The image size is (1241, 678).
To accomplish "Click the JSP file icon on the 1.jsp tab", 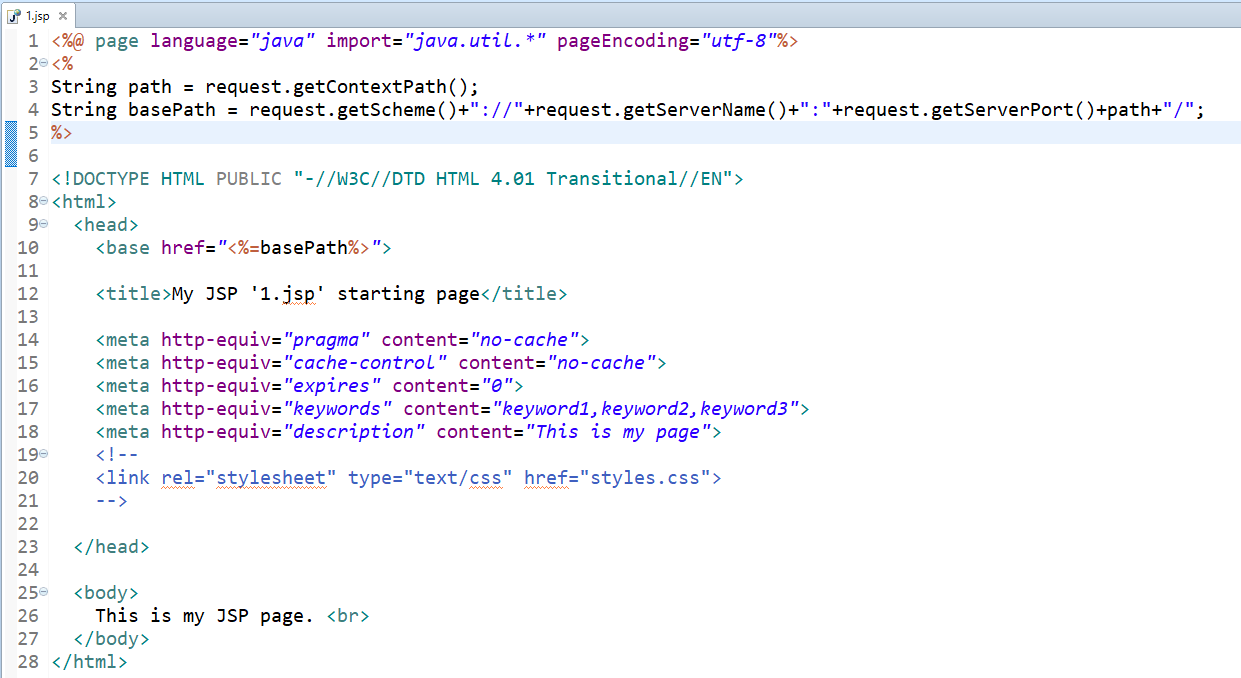I will click(14, 16).
